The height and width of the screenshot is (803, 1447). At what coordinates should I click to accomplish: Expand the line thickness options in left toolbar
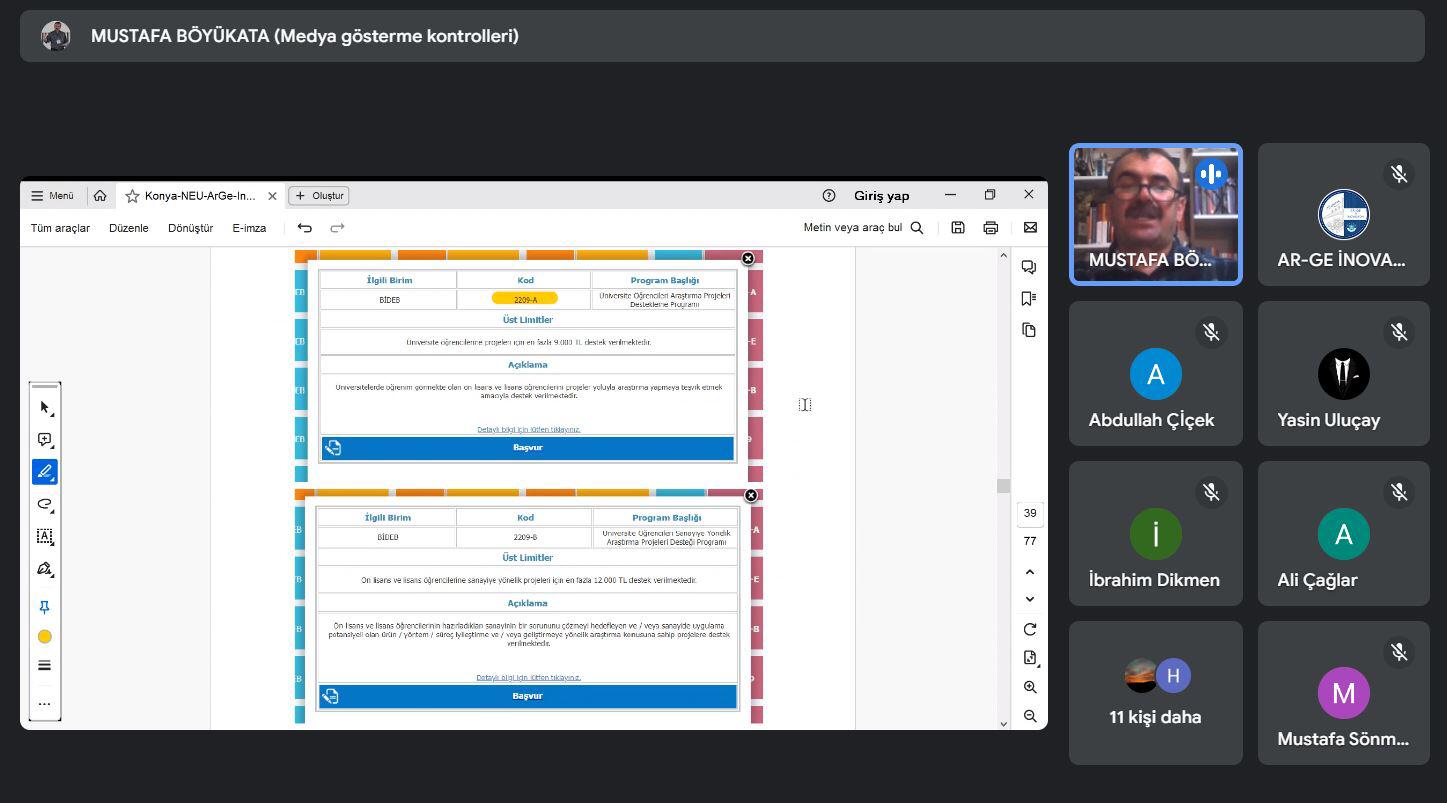44,666
